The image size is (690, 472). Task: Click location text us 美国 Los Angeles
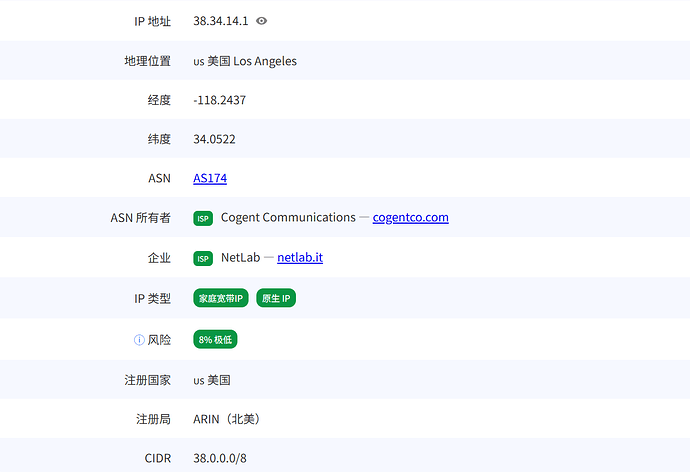tap(245, 61)
